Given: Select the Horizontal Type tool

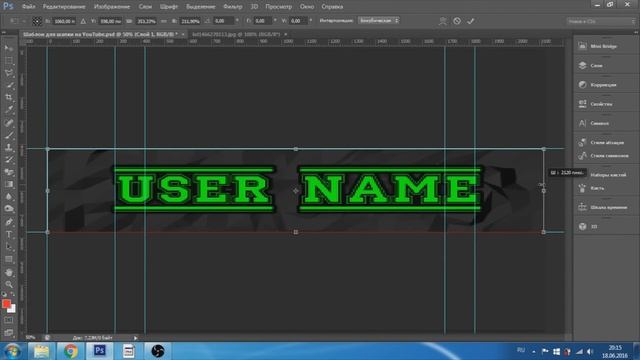Looking at the screenshot, I should tap(9, 235).
